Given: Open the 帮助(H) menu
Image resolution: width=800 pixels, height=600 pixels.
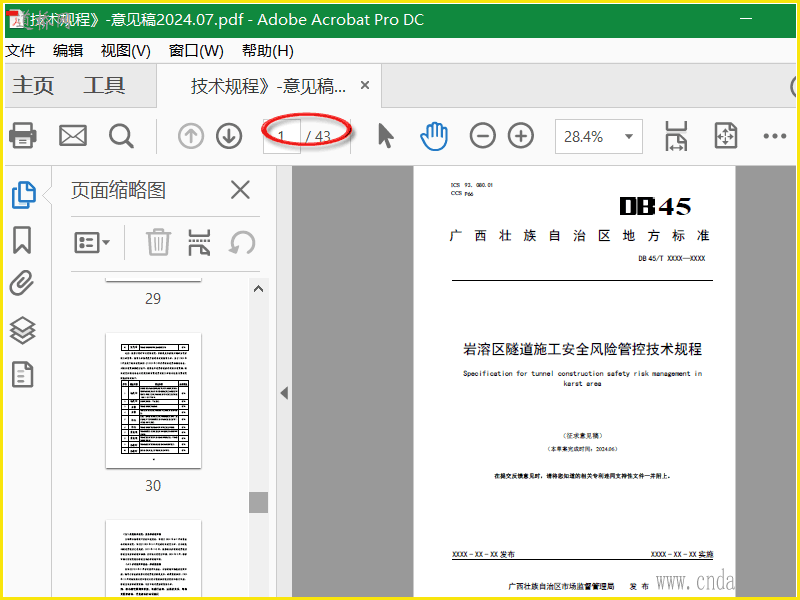Looking at the screenshot, I should point(267,51).
